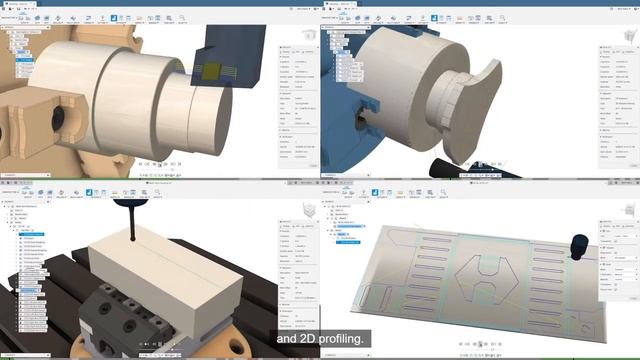Play the simulation in the bottom-right window
This screenshot has width=640, height=360.
coord(480,344)
